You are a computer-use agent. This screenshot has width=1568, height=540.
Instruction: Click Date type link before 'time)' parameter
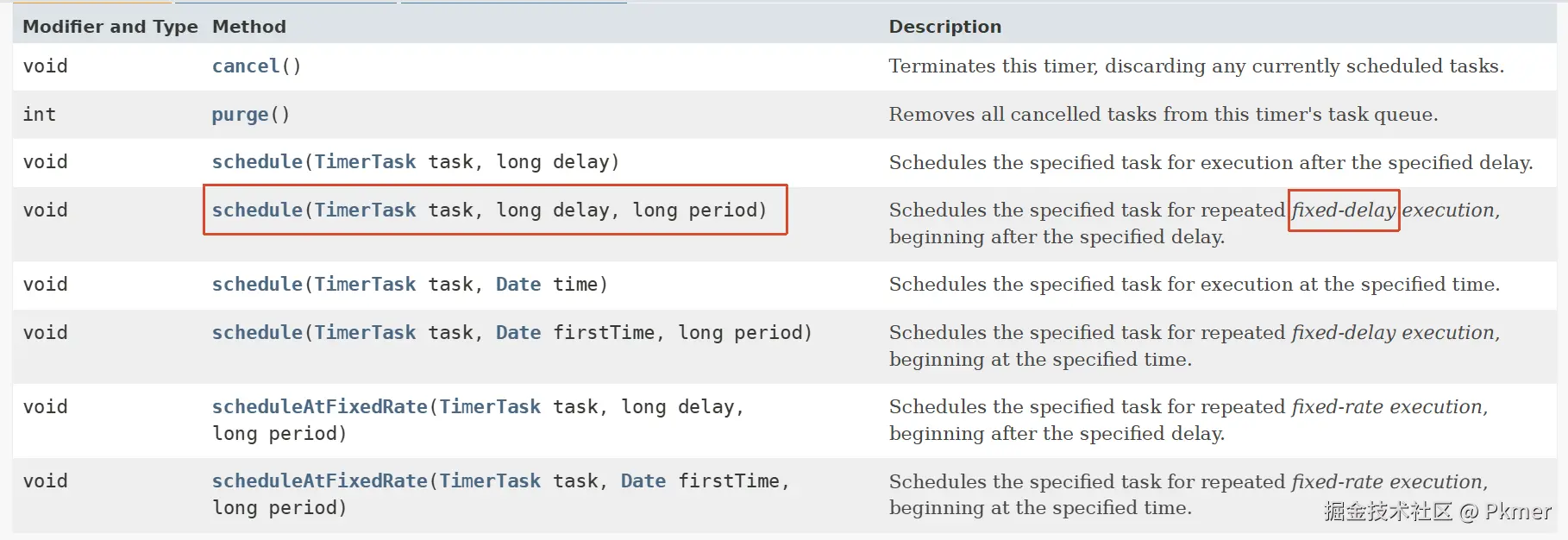click(518, 285)
